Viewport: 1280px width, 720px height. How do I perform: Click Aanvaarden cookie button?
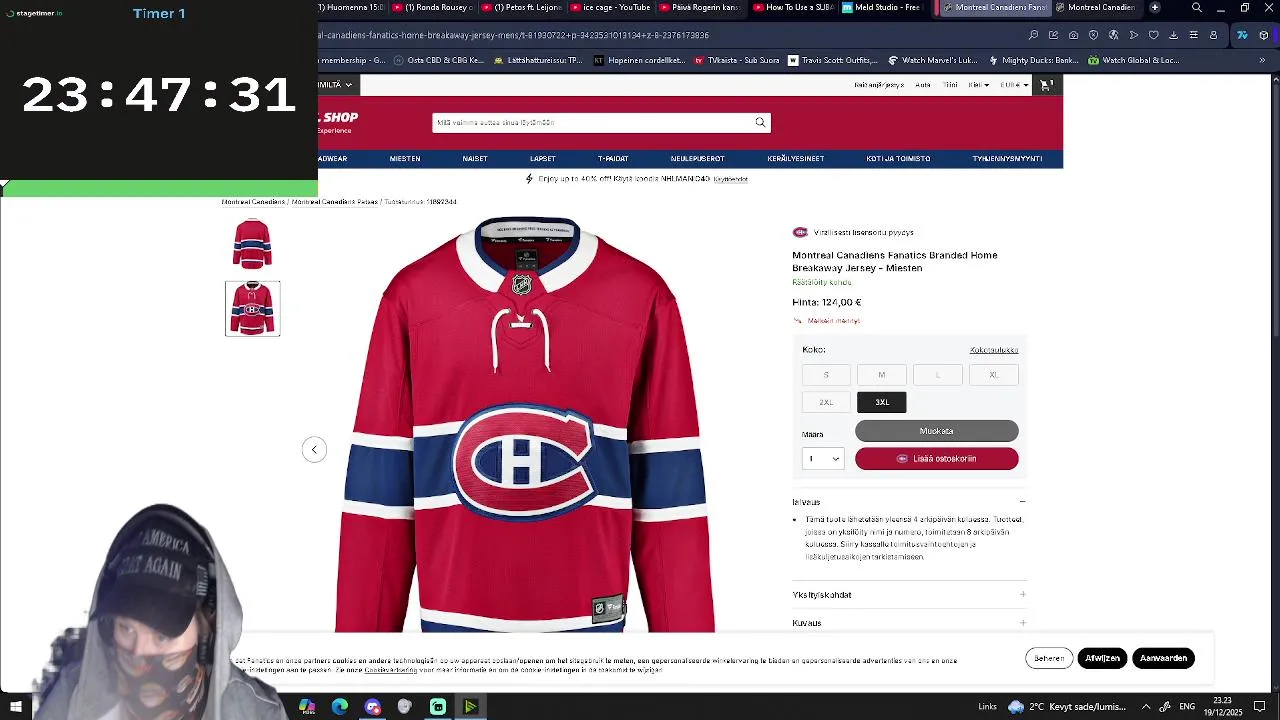coord(1163,658)
